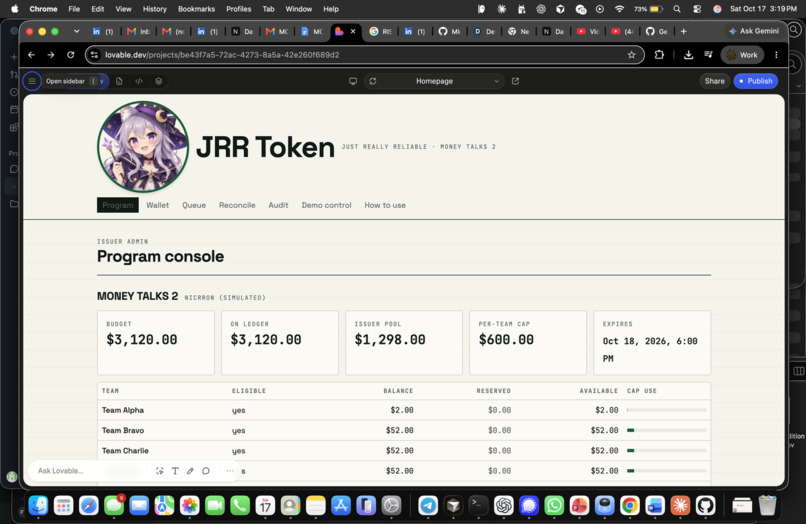Viewport: 806px width, 524px height.
Task: Open the file view icon in Lovable toolbar
Action: coord(119,81)
